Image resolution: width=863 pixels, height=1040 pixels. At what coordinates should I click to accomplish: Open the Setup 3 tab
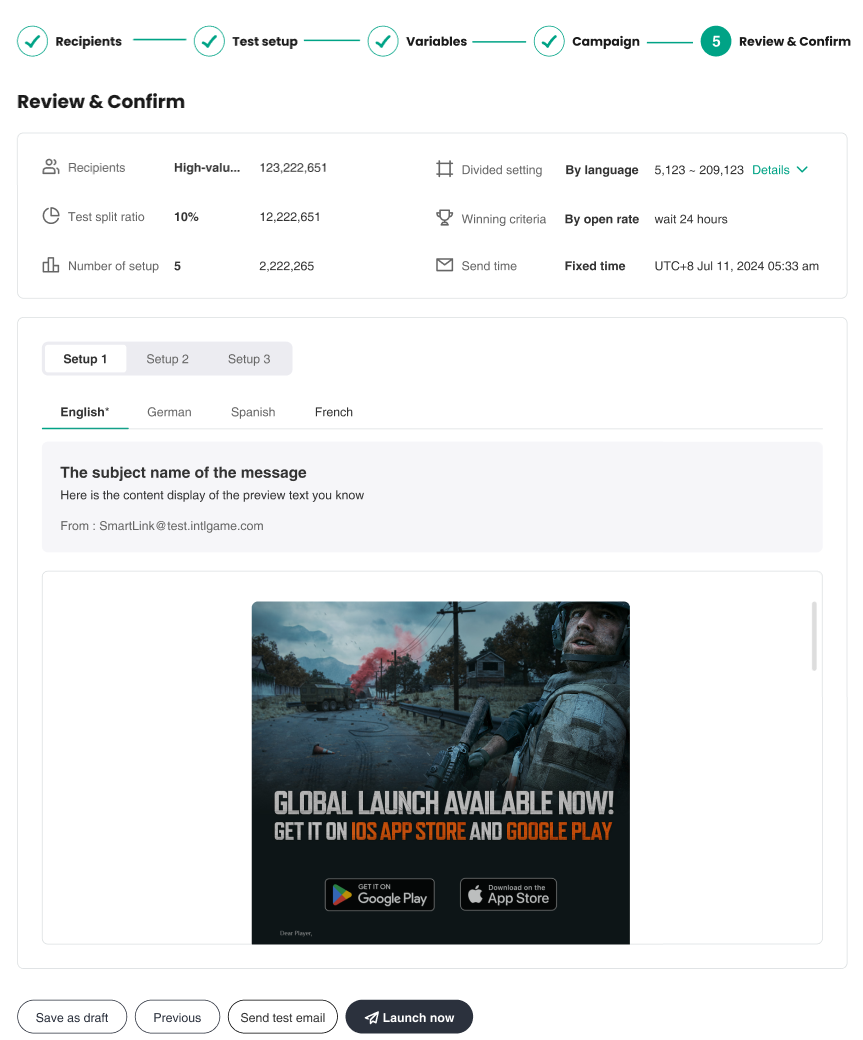(249, 359)
